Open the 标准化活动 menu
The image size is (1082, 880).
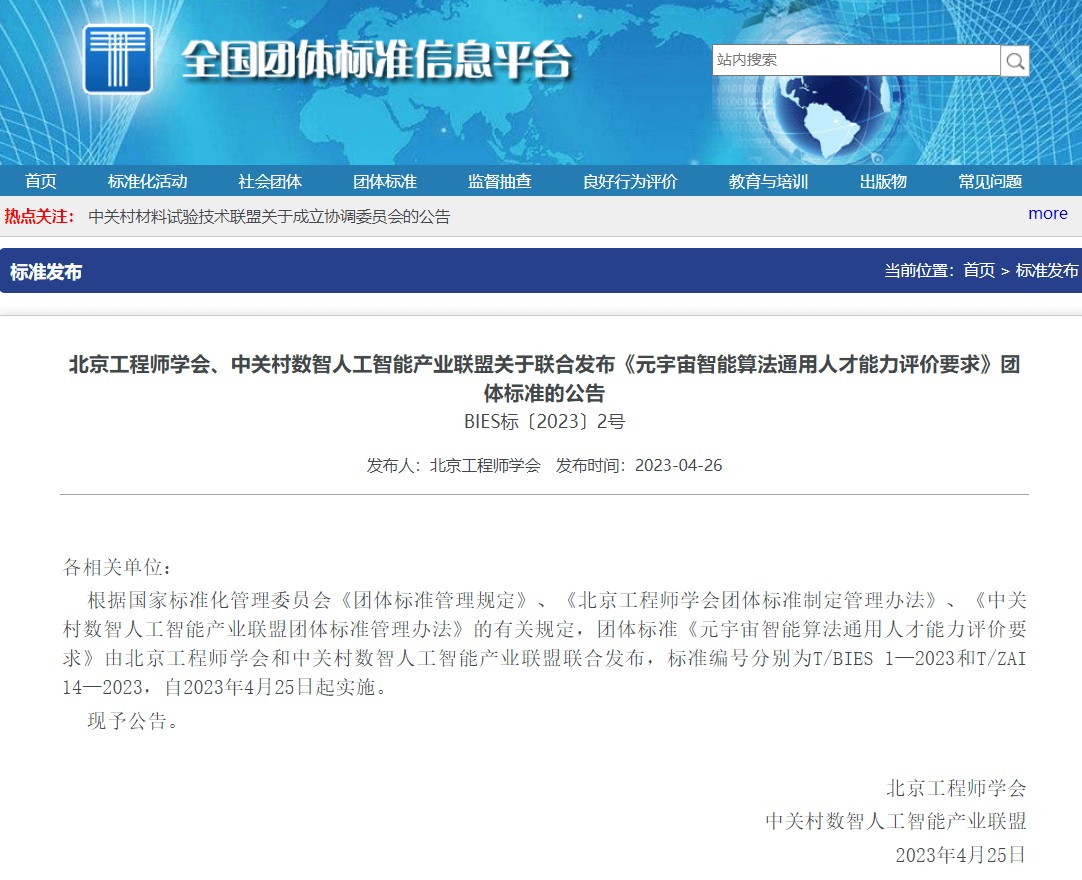147,181
